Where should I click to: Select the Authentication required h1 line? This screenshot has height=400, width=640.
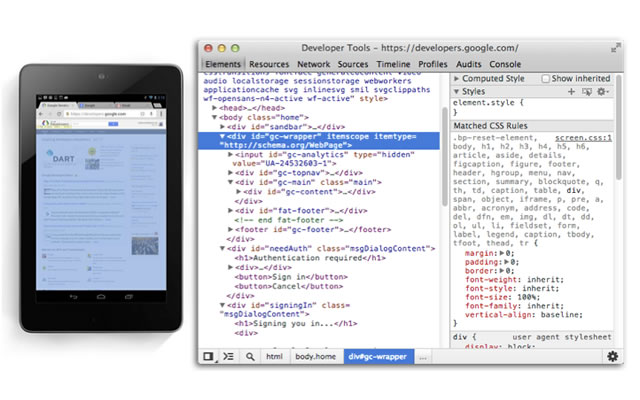(310, 258)
